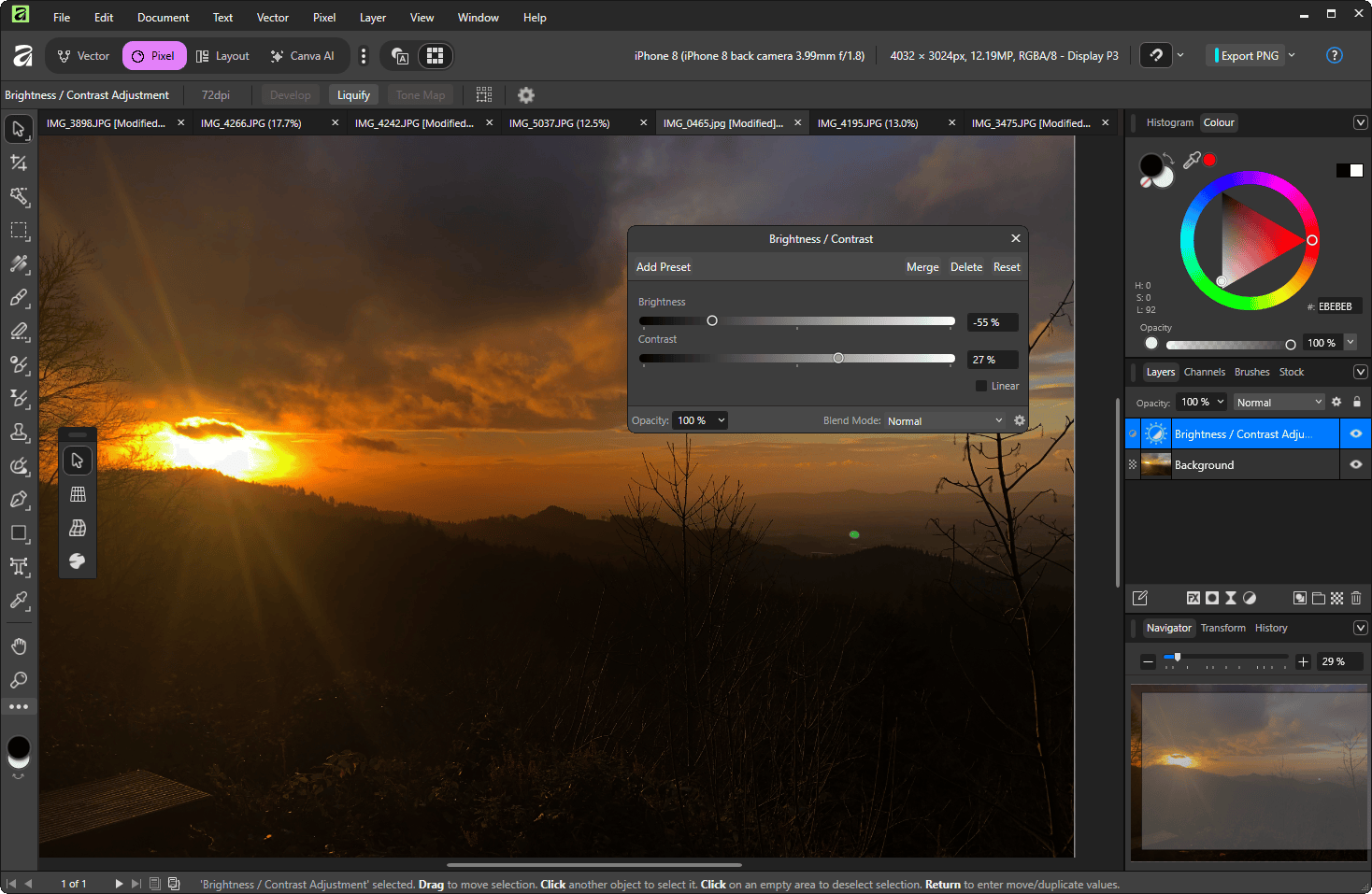Enable the Linear checkbox
Viewport: 1372px width, 894px height.
coord(981,386)
